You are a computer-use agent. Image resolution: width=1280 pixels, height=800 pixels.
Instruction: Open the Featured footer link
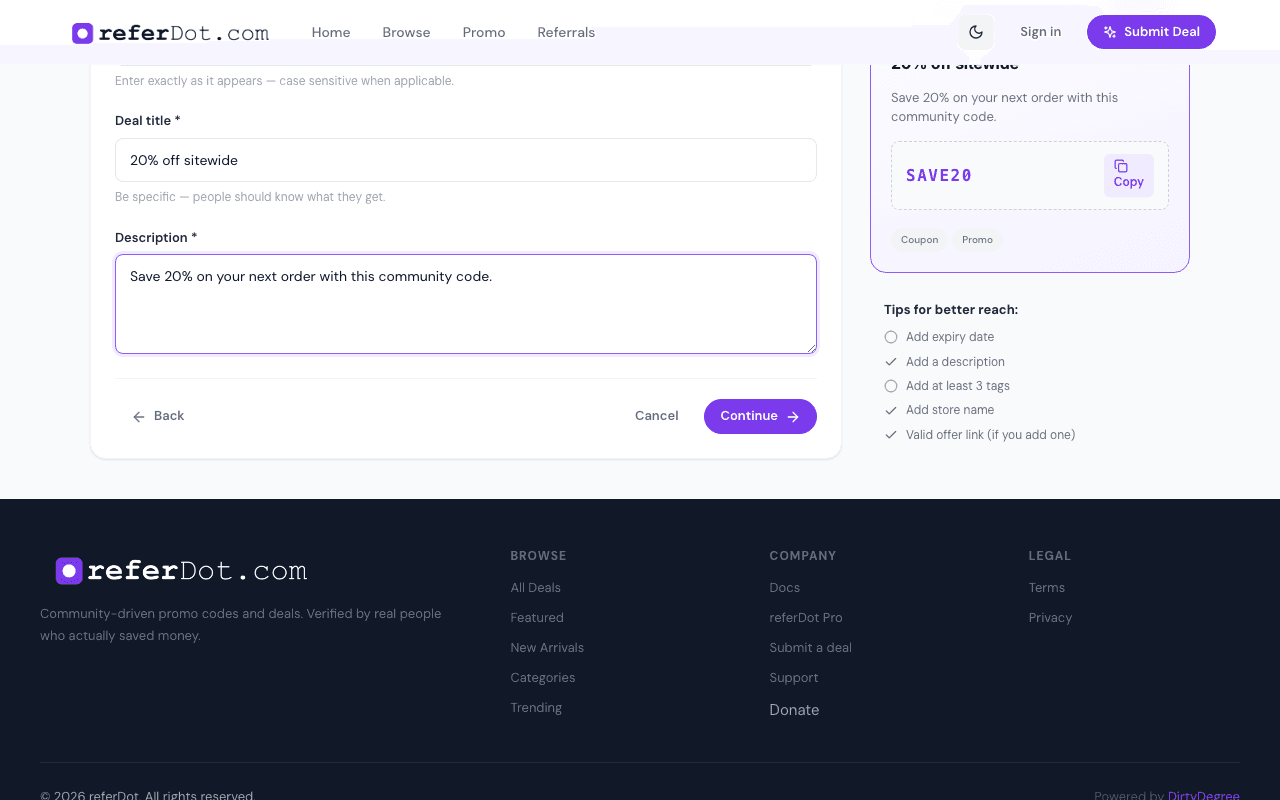(x=537, y=618)
